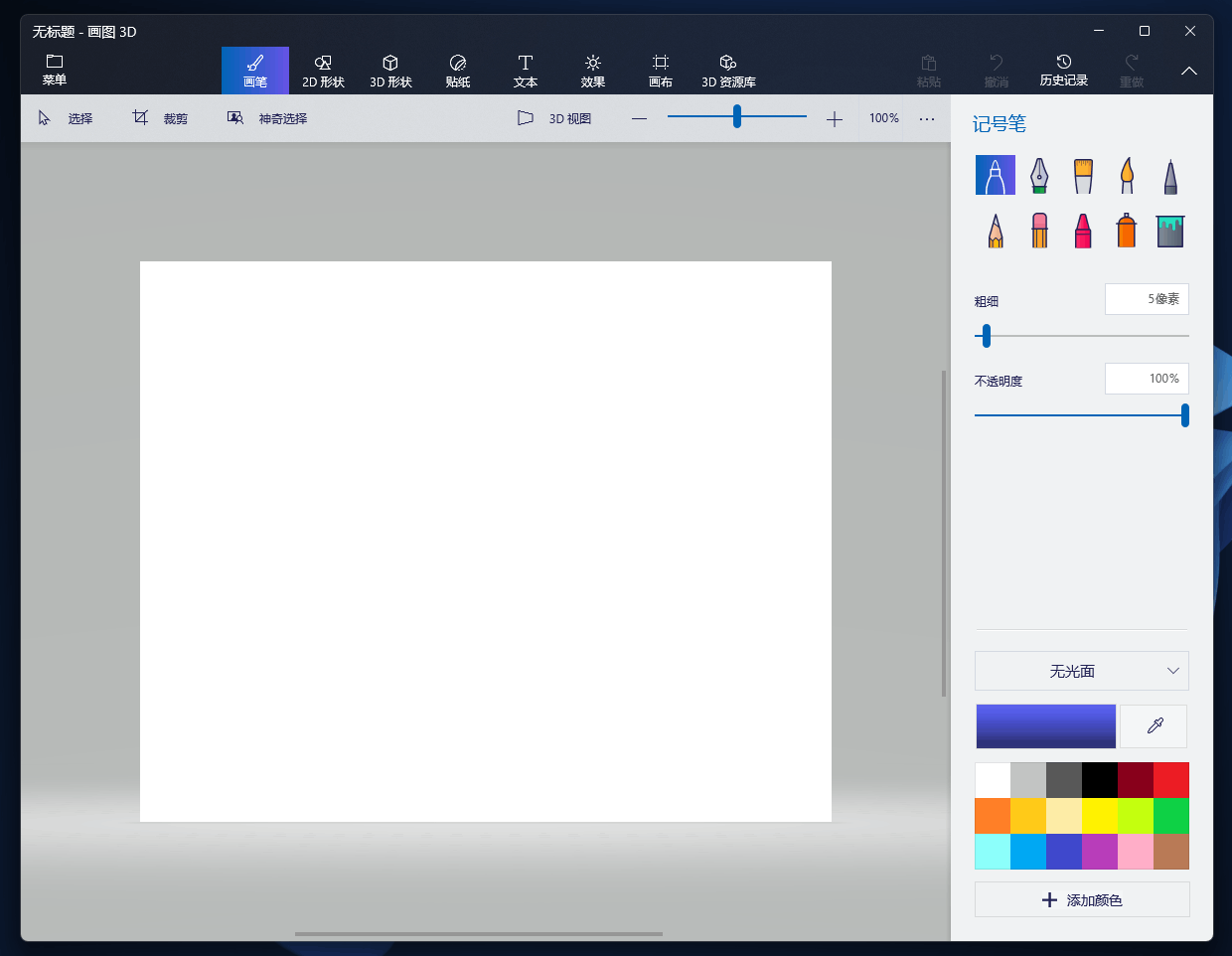1232x956 pixels.
Task: Pick the purple color swatch
Action: pos(1100,852)
